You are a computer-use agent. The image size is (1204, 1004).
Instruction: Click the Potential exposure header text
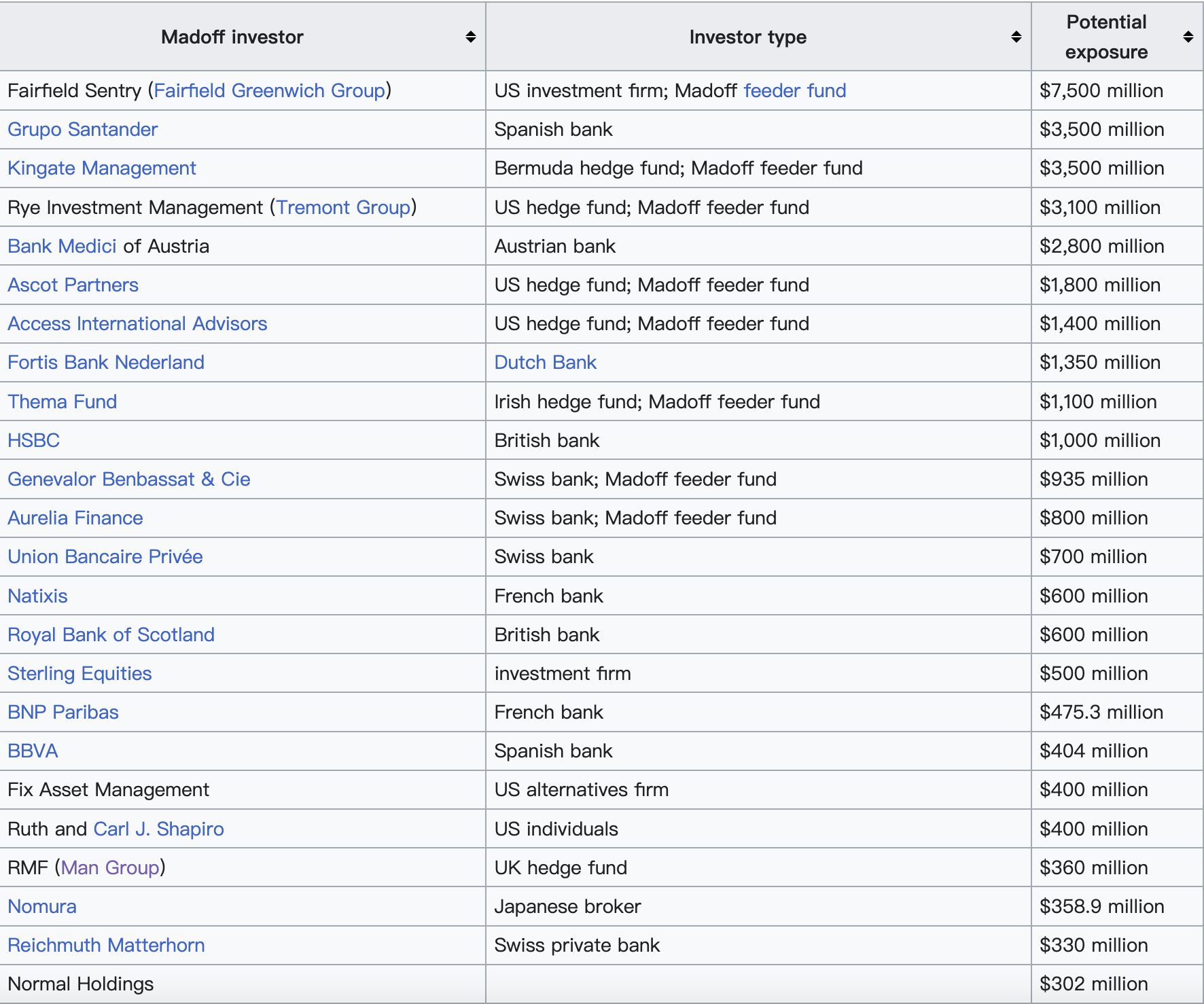[x=1107, y=37]
